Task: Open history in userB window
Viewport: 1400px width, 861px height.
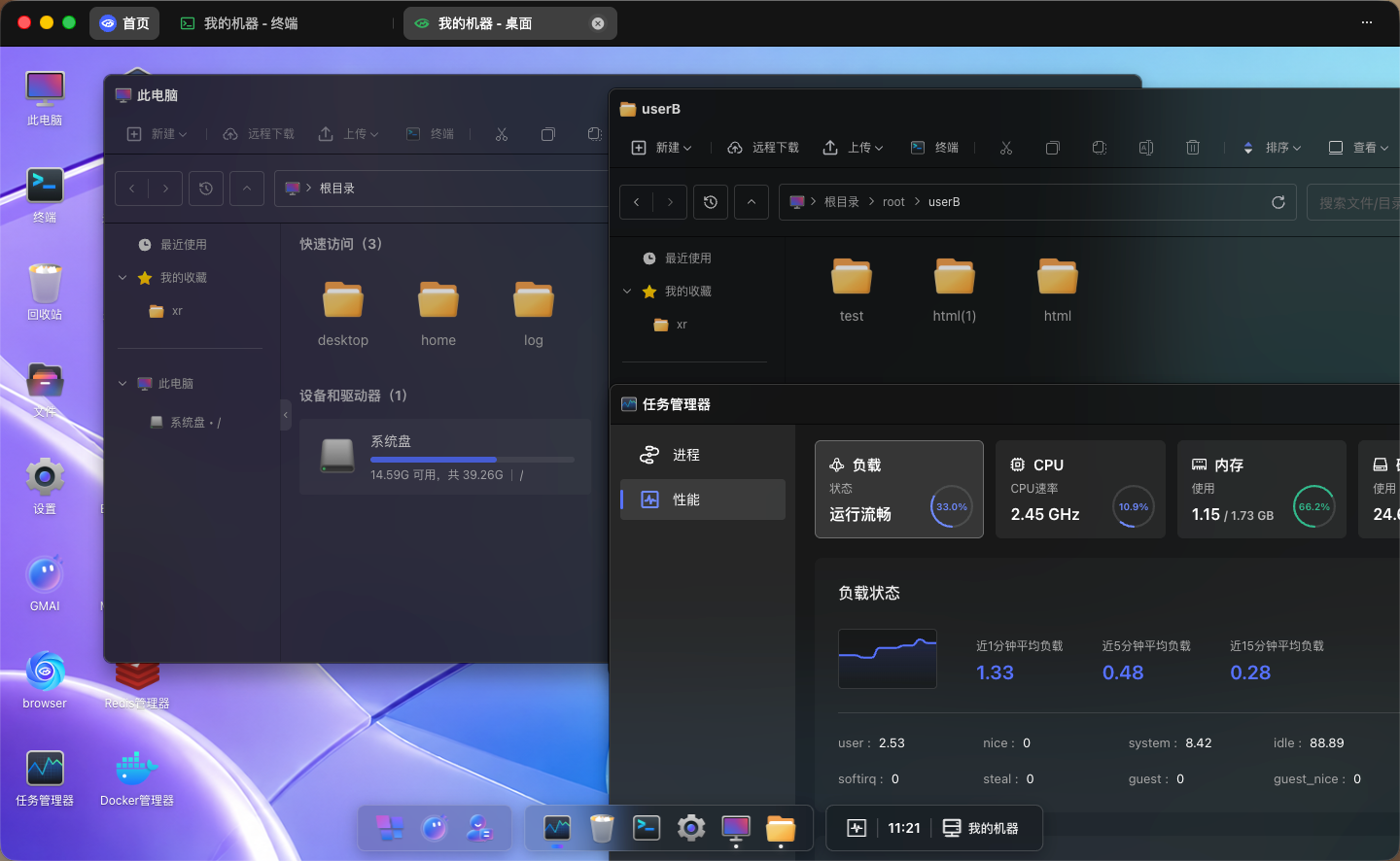Action: click(711, 202)
